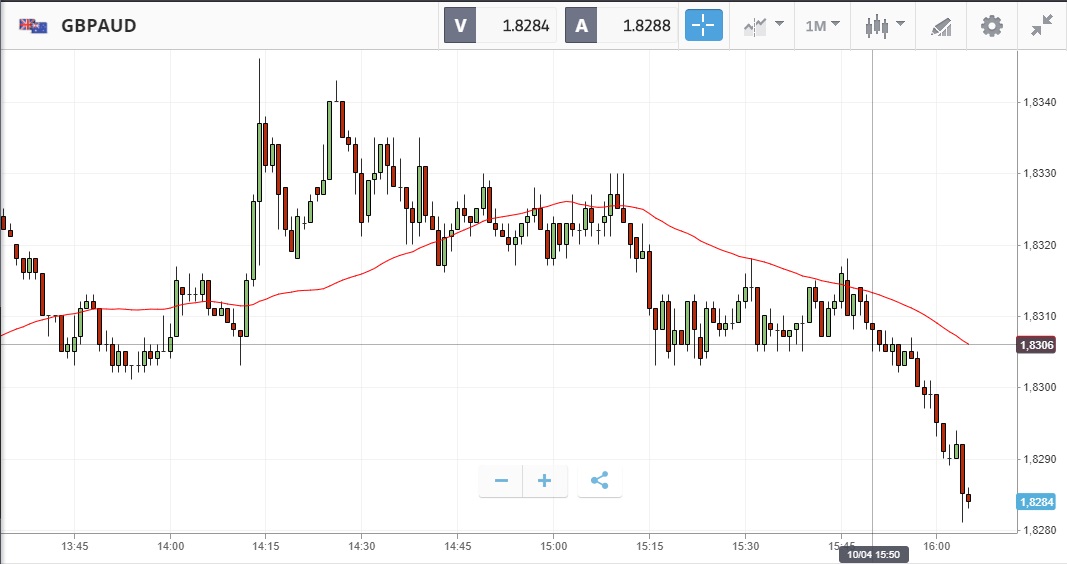The image size is (1067, 564).
Task: Share the chart via share icon
Action: (599, 481)
